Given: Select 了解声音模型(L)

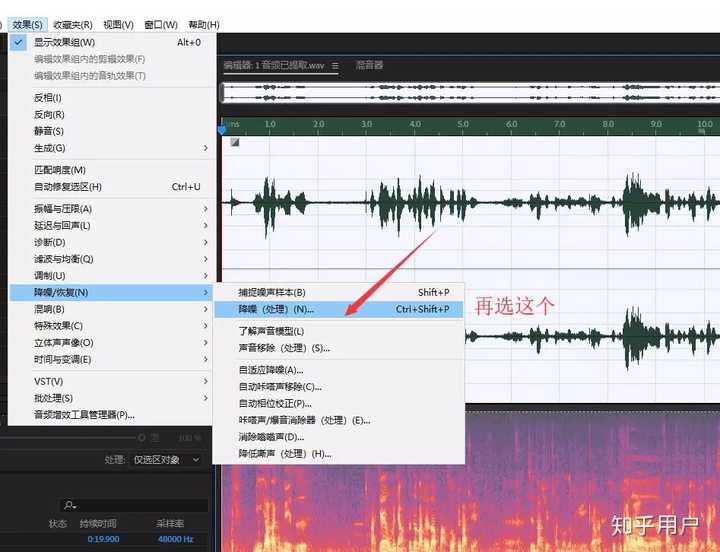Looking at the screenshot, I should pyautogui.click(x=339, y=331).
